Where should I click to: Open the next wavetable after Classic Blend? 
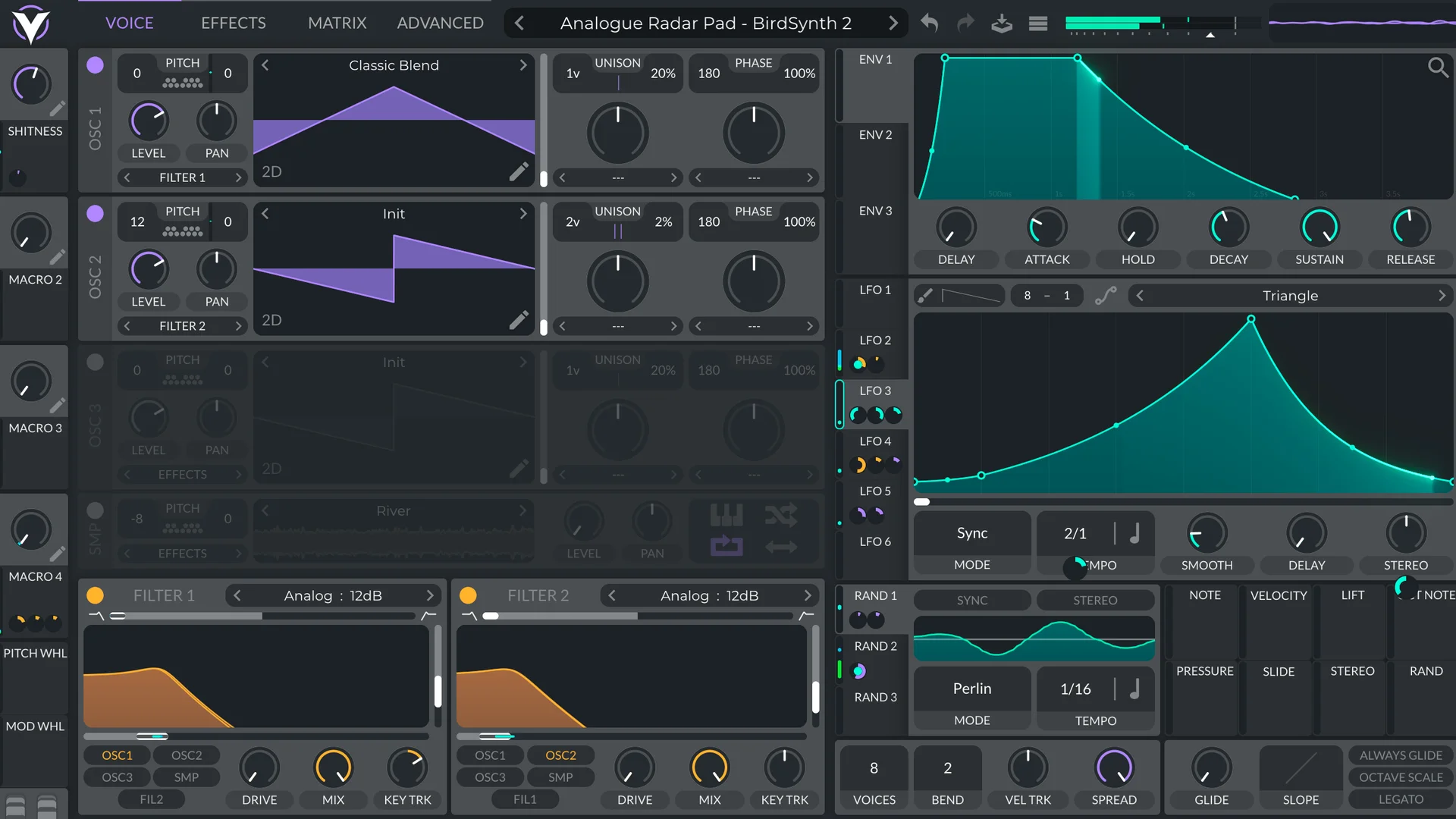pos(524,65)
